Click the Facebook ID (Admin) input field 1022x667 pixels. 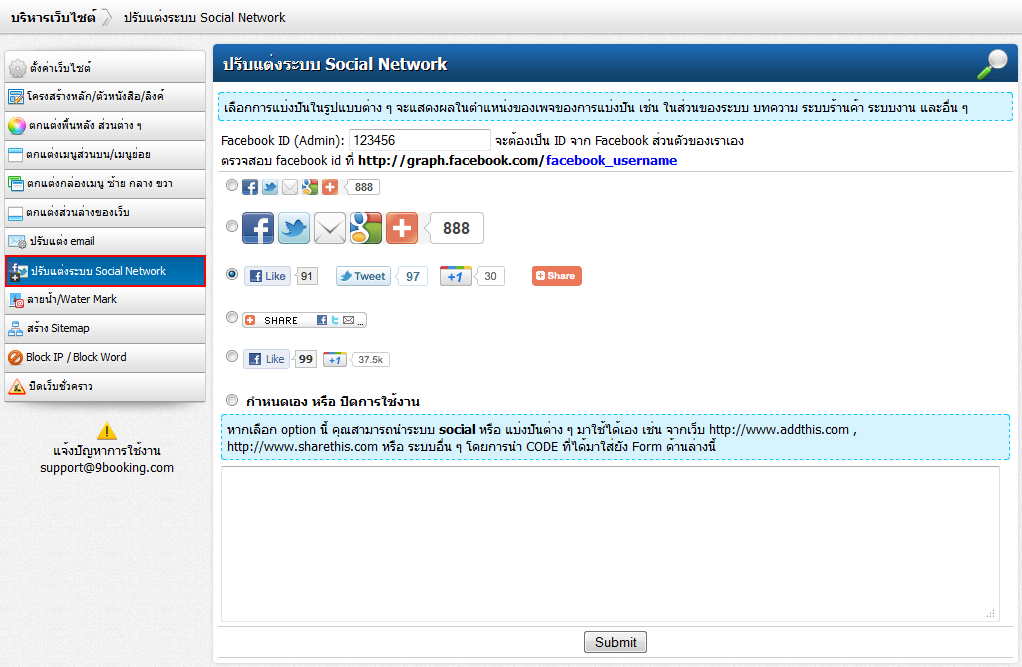(420, 140)
